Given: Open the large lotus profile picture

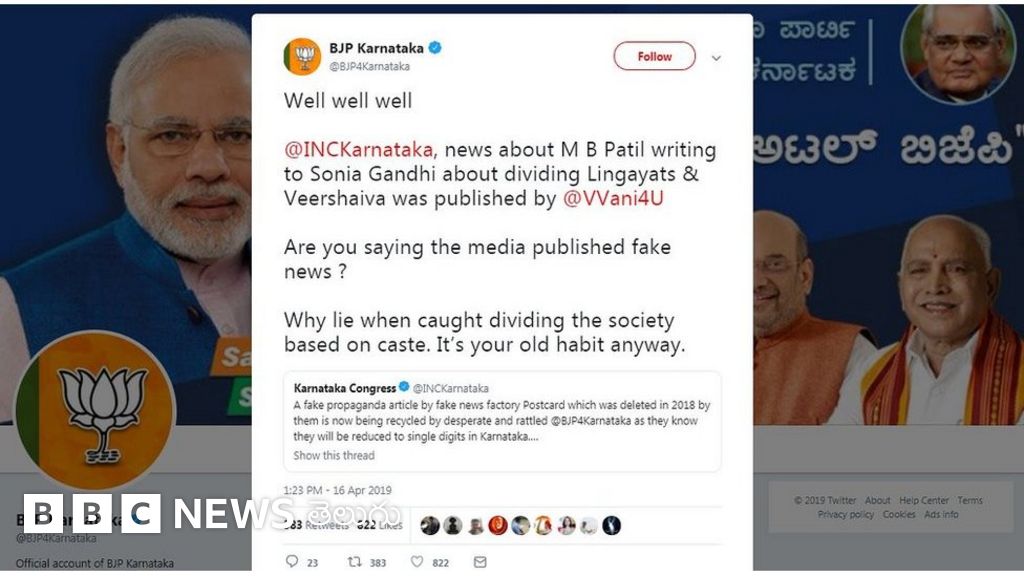Looking at the screenshot, I should click(x=95, y=410).
